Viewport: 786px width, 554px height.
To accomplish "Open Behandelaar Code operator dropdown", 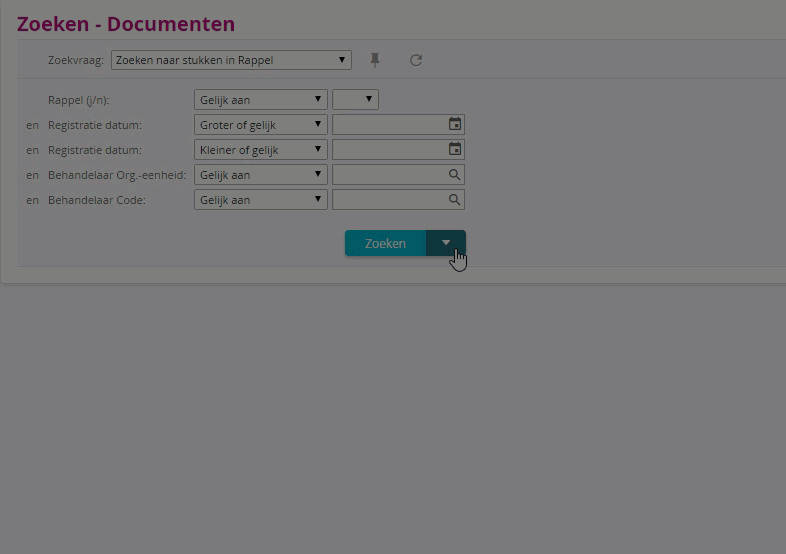I will (x=261, y=200).
